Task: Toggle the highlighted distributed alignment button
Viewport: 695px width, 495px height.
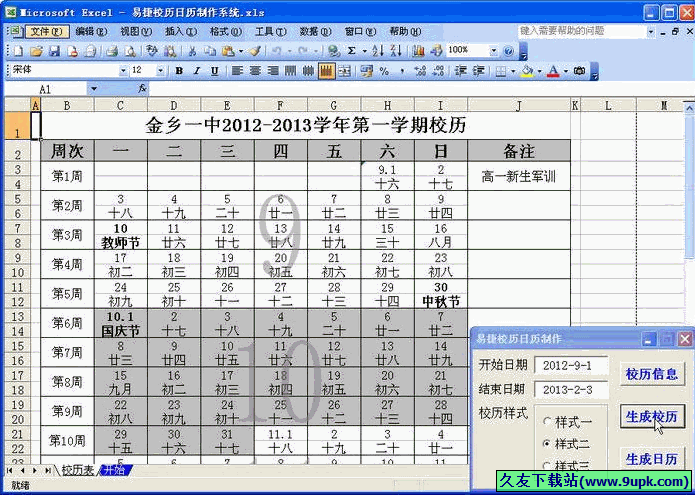Action: click(327, 71)
